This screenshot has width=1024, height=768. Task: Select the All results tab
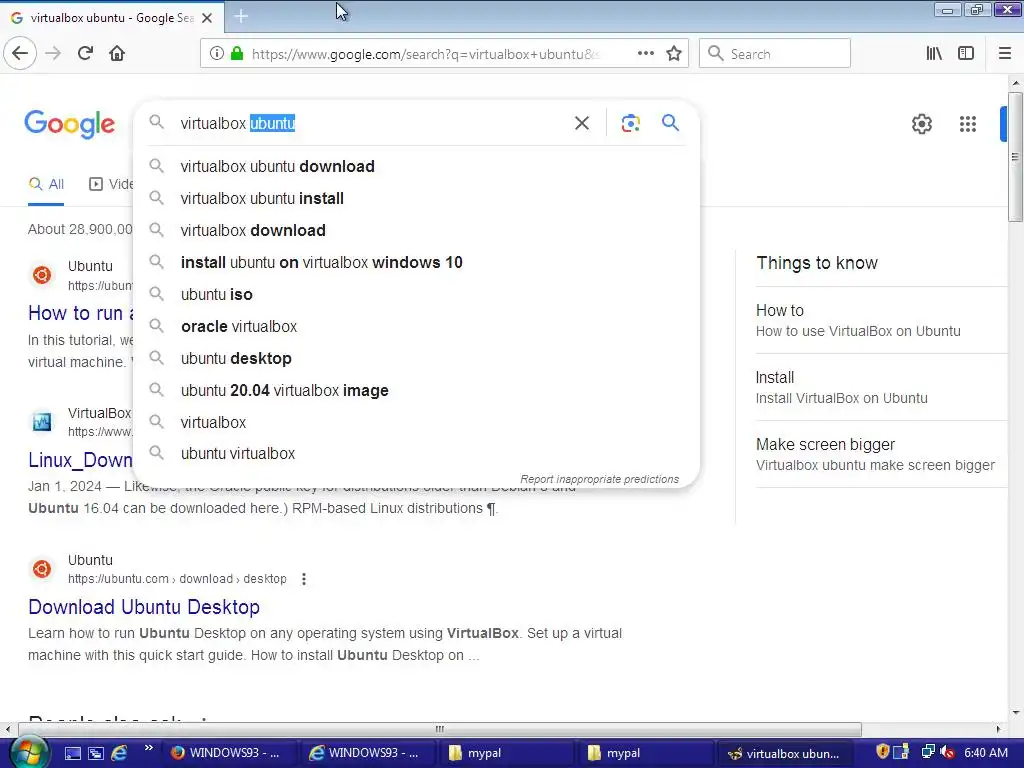click(x=46, y=184)
